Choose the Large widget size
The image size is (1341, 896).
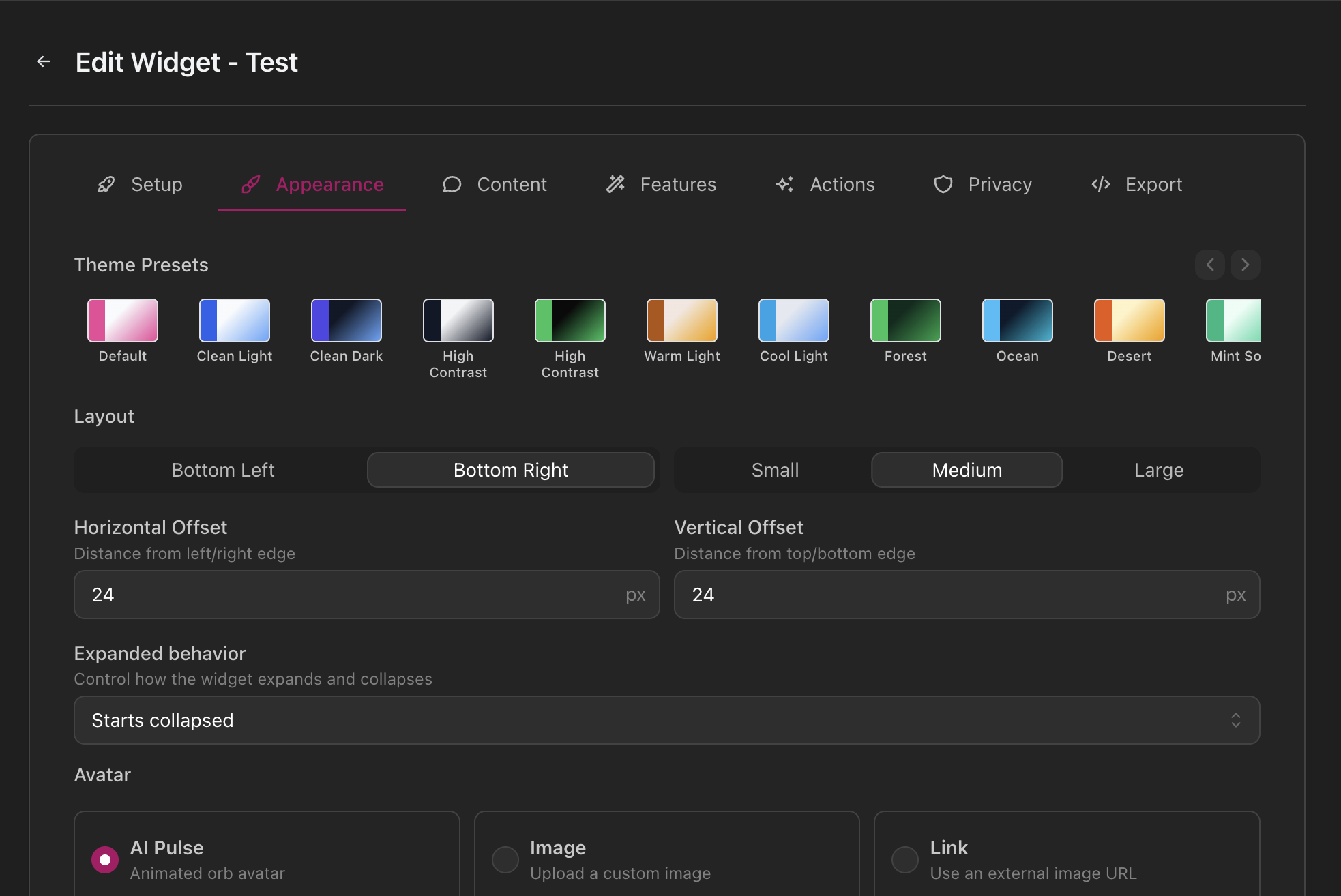coord(1159,470)
